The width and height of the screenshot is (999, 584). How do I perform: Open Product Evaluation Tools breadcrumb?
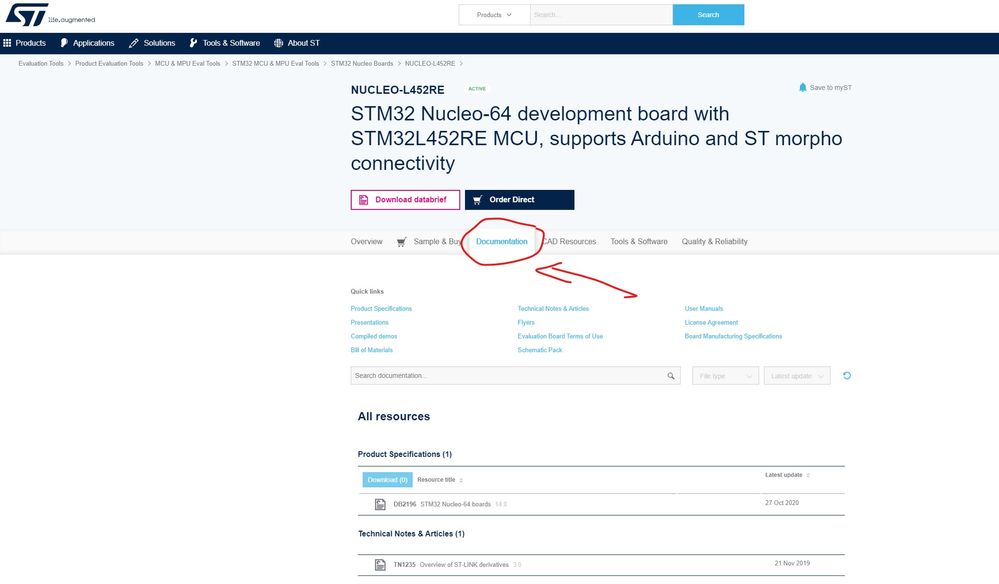(x=109, y=64)
